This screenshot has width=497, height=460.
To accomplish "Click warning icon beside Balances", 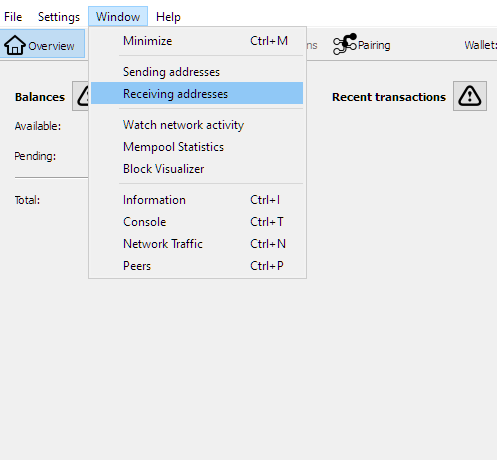I will (81, 96).
